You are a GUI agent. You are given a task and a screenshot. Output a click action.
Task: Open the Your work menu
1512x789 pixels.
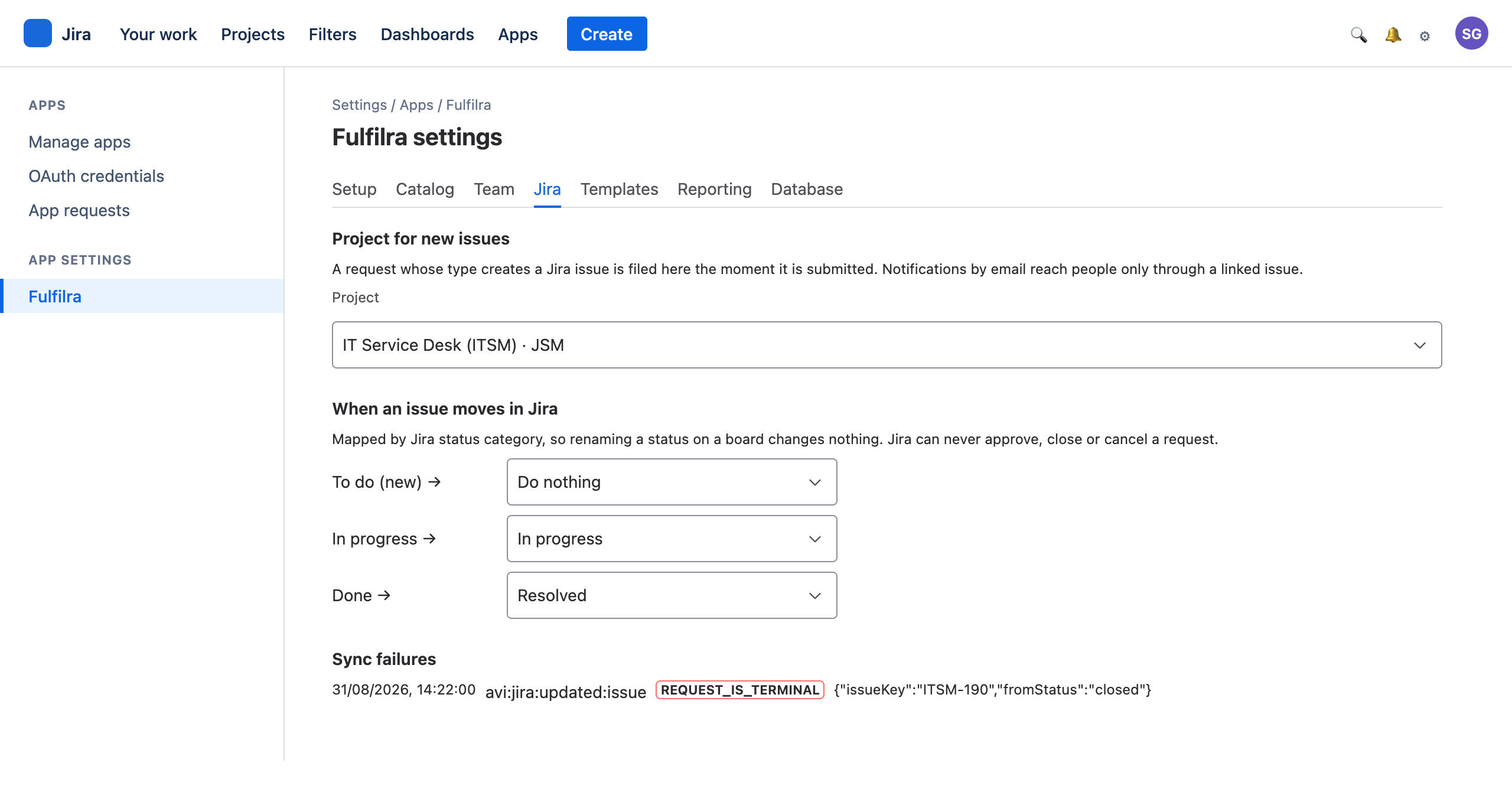[158, 34]
